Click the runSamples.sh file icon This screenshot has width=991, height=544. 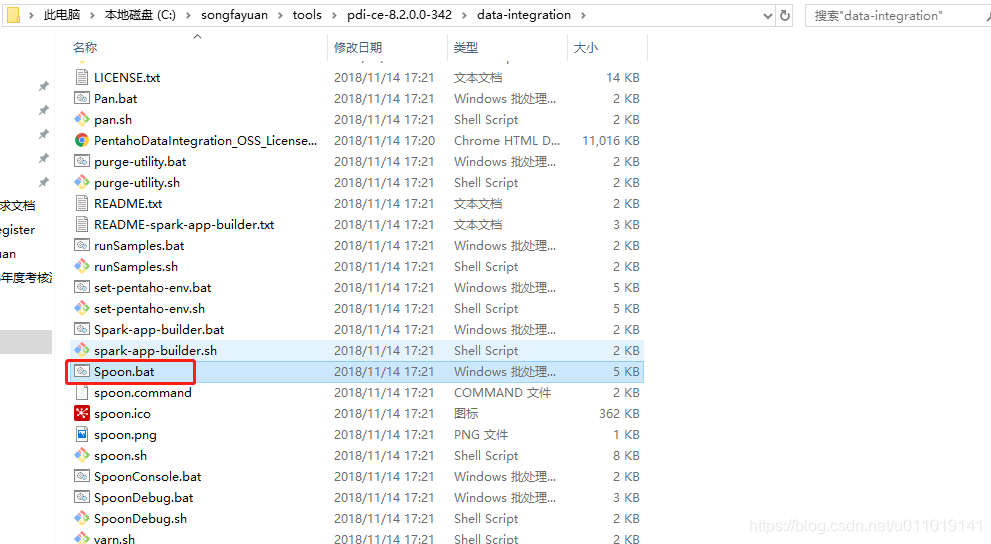pyautogui.click(x=82, y=266)
